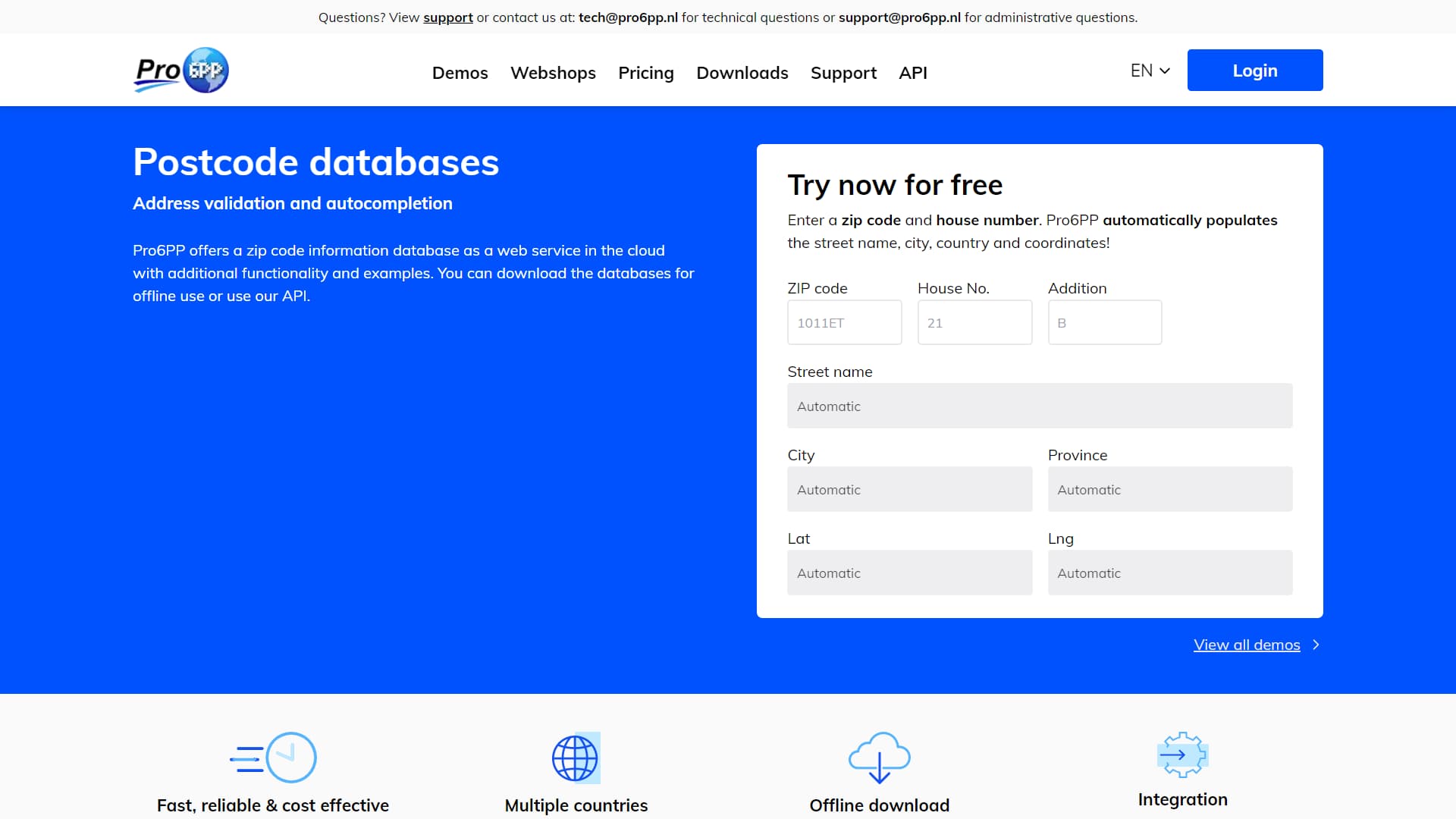Focus the ZIP code input field
The image size is (1456, 819).
845,322
